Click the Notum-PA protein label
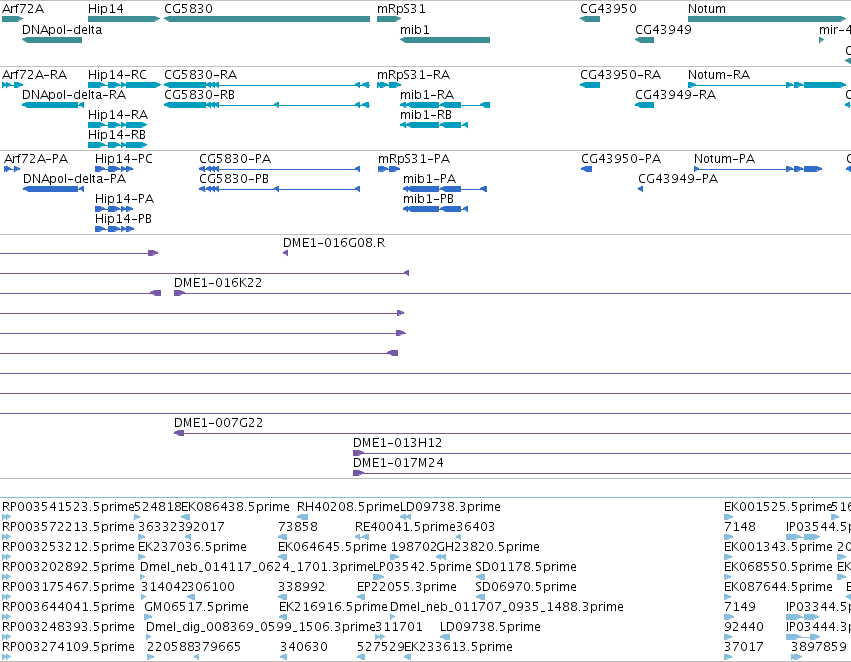Screen dimensions: 851x662 (x=725, y=159)
